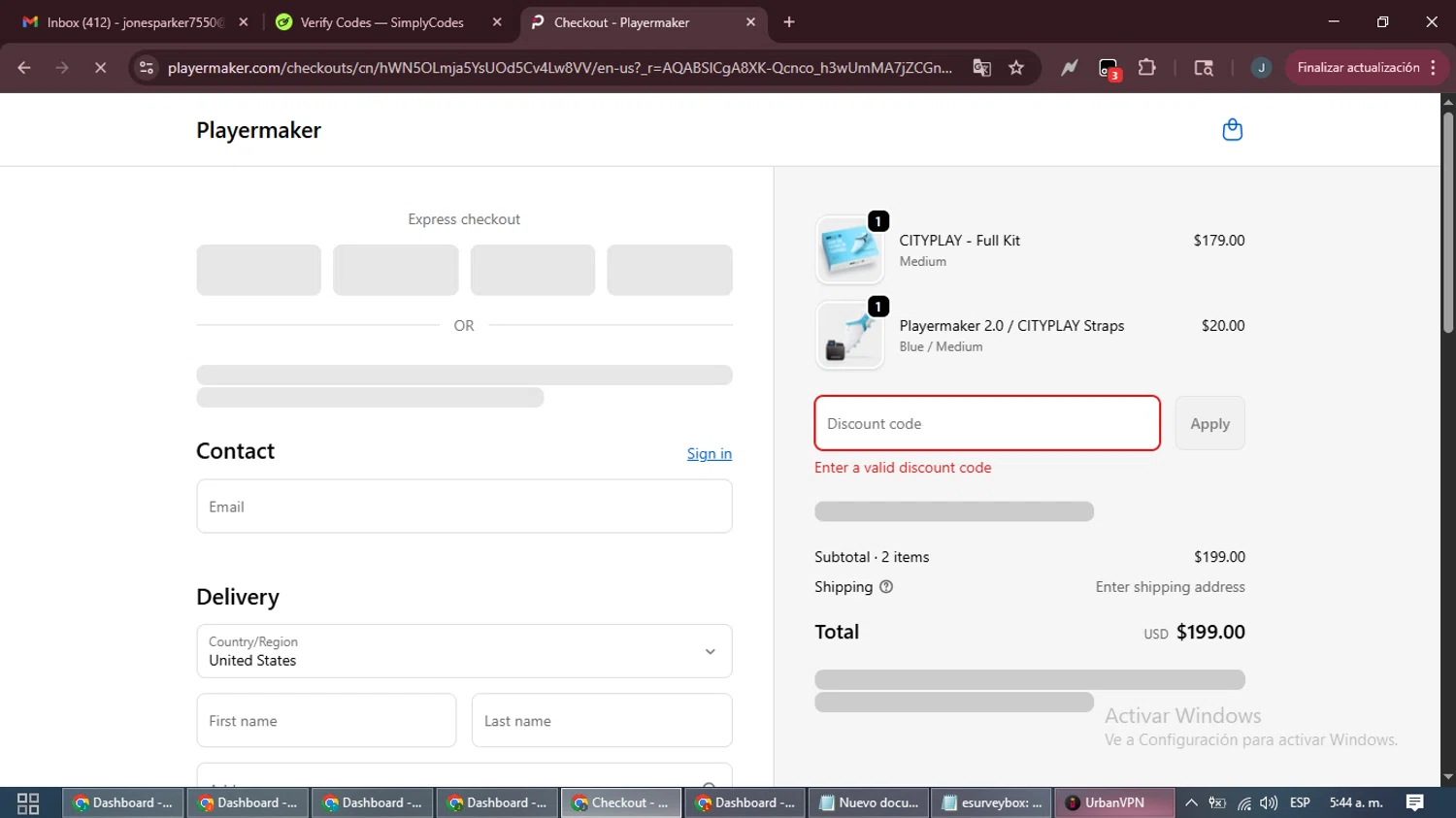Viewport: 1456px width, 818px height.
Task: Click the Apply discount button
Action: [x=1209, y=423]
